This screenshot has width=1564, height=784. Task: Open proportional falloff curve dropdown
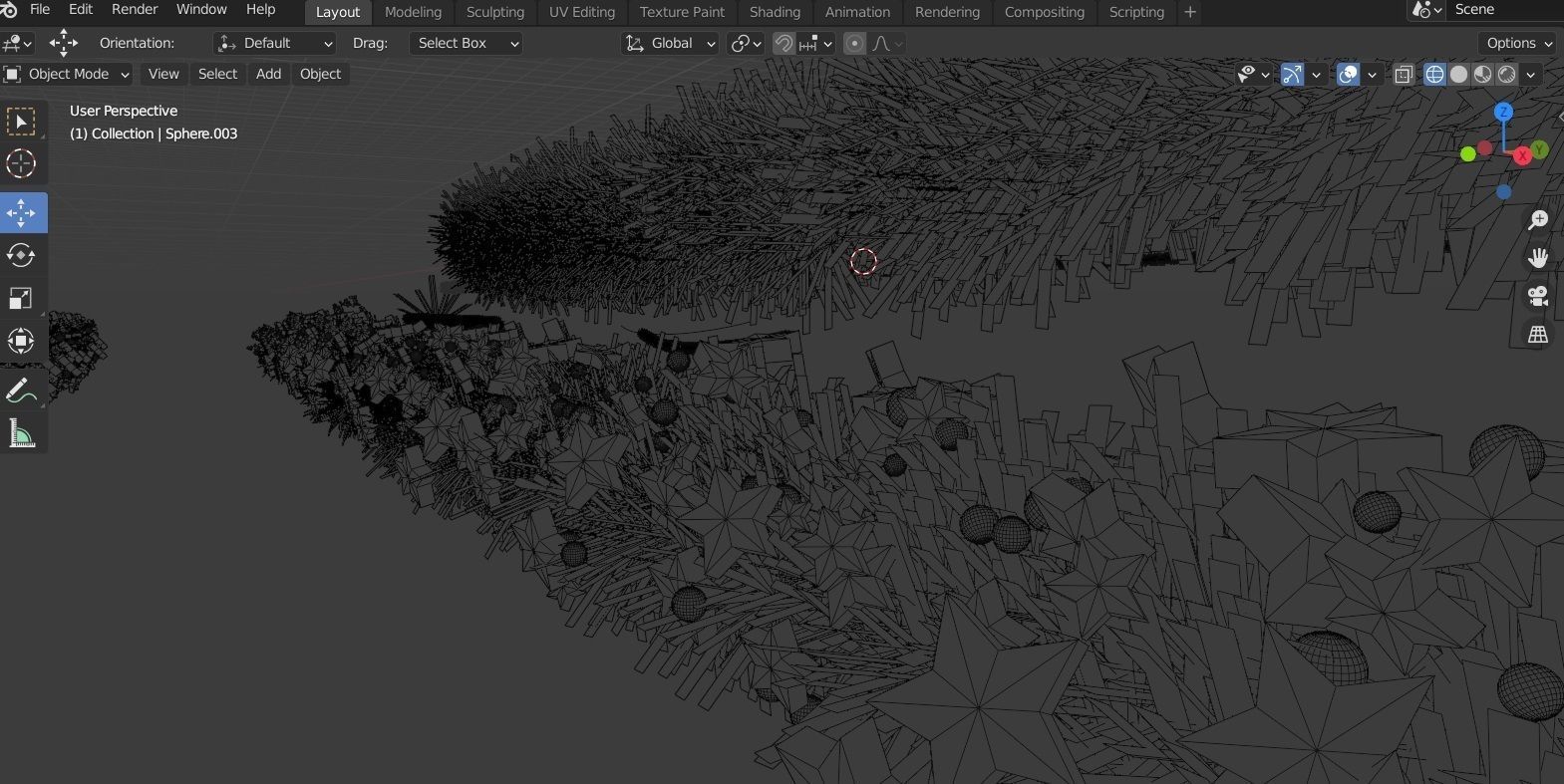887,43
